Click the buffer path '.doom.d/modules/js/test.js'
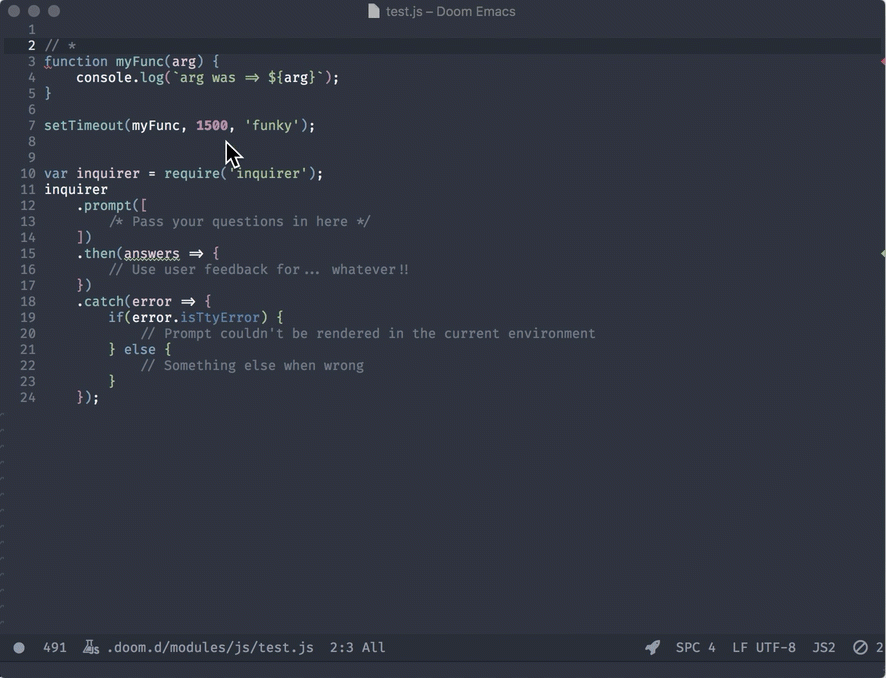 210,647
